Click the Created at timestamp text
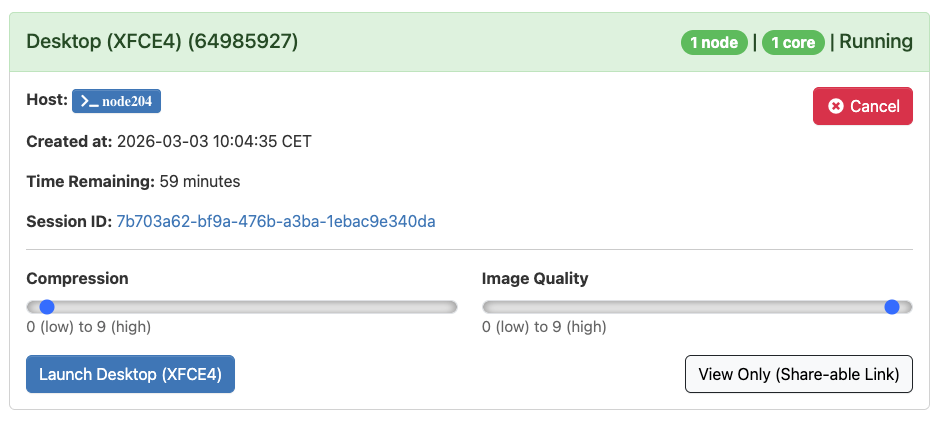 [x=214, y=141]
